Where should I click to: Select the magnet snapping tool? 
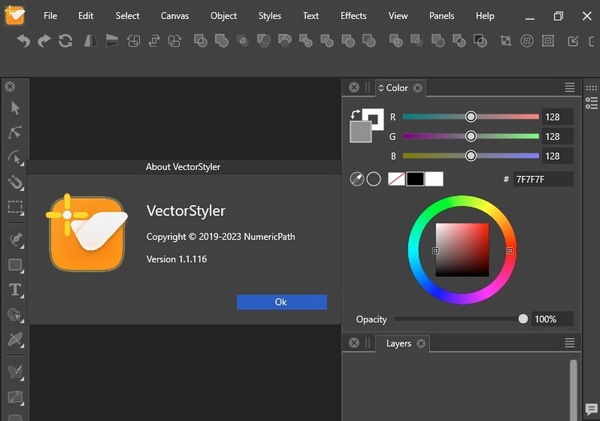16,183
